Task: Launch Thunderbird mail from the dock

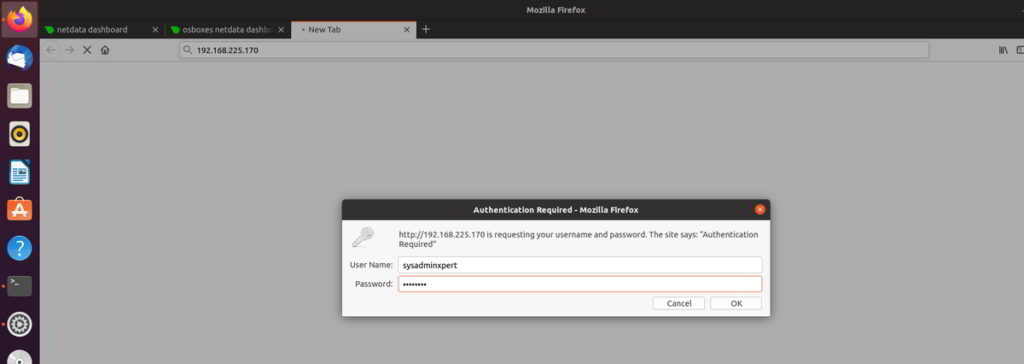Action: pos(20,58)
